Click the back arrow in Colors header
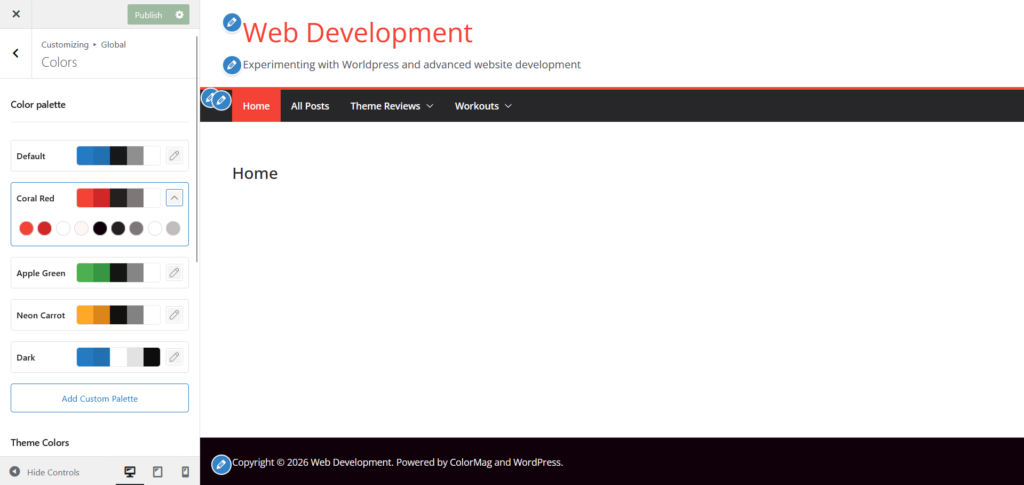The height and width of the screenshot is (485, 1024). click(x=16, y=53)
